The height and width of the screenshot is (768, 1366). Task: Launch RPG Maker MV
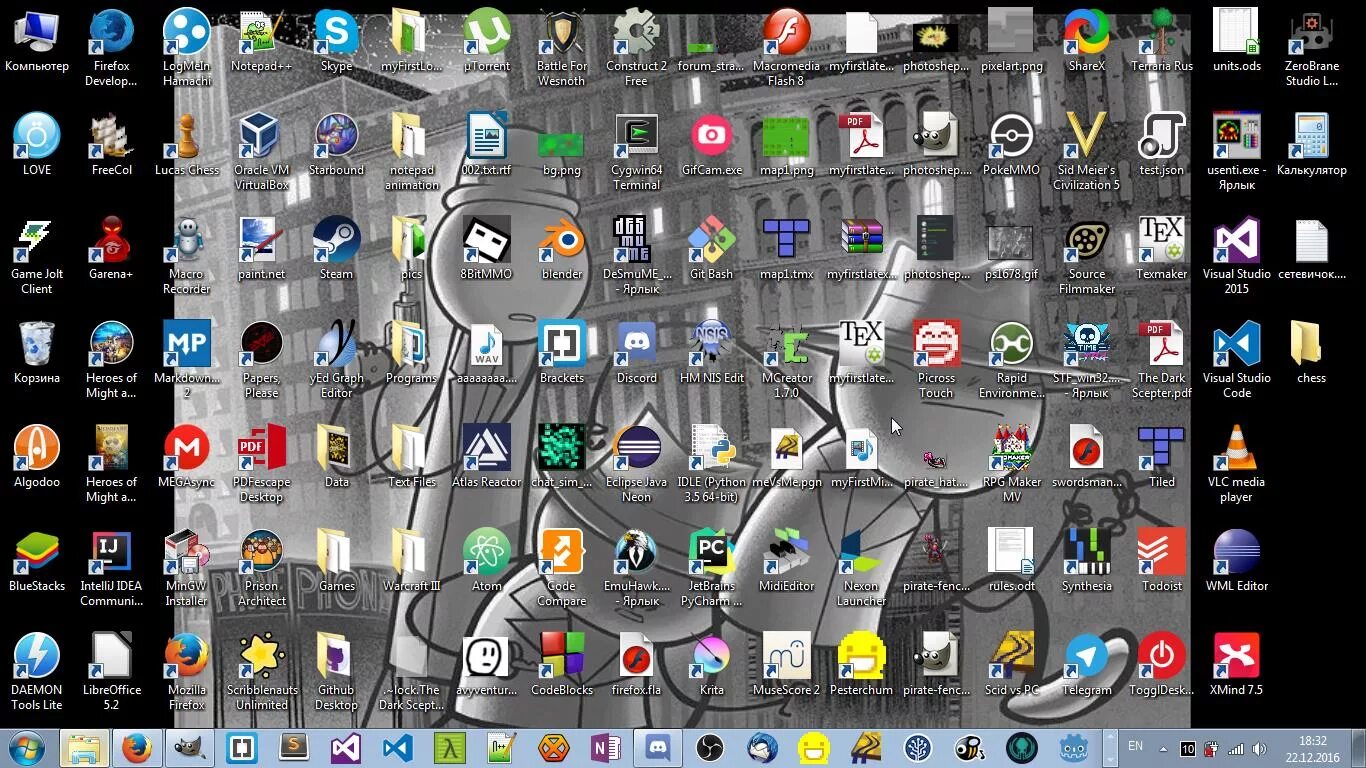point(1012,464)
